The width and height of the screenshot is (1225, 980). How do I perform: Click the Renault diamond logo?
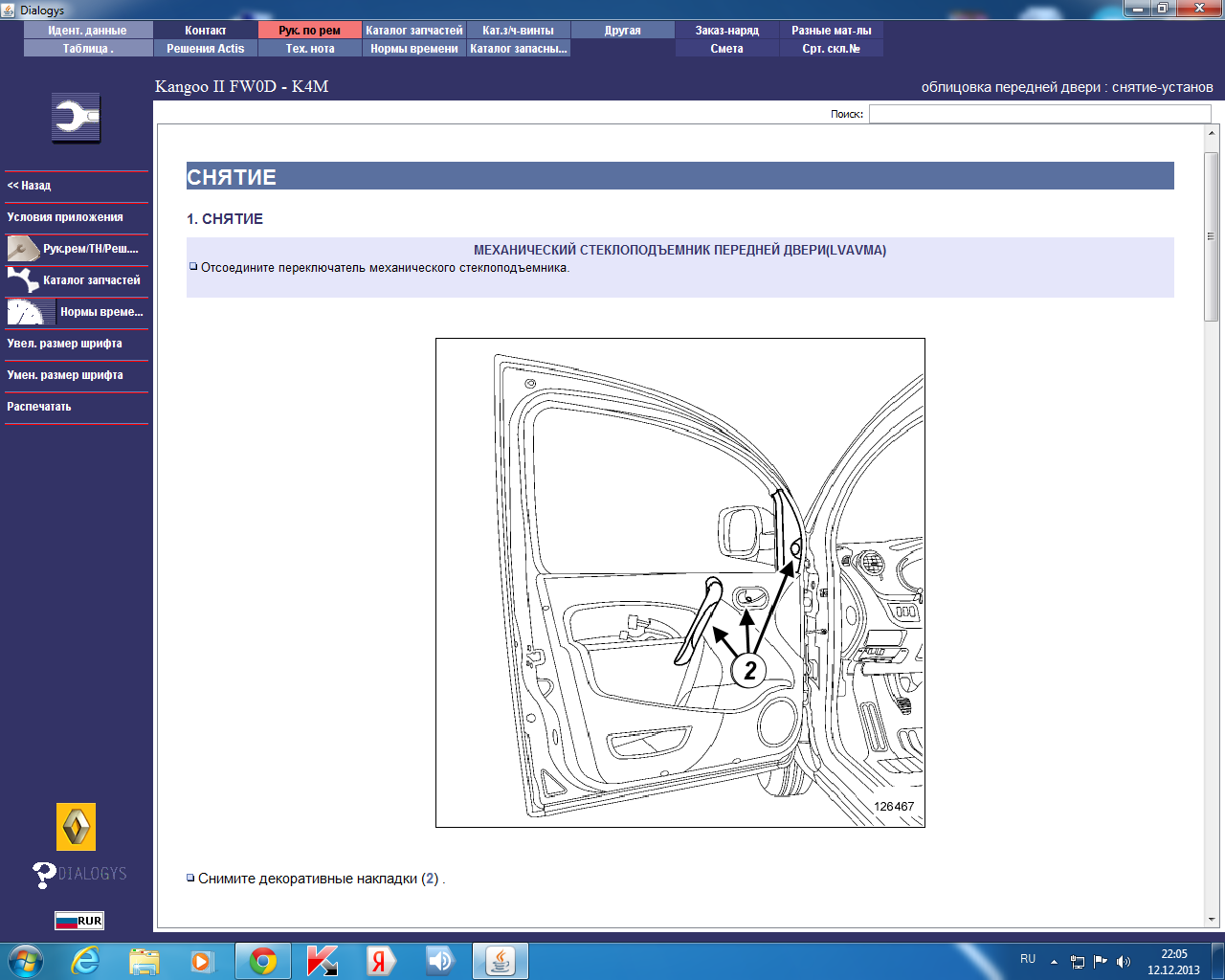click(x=77, y=827)
